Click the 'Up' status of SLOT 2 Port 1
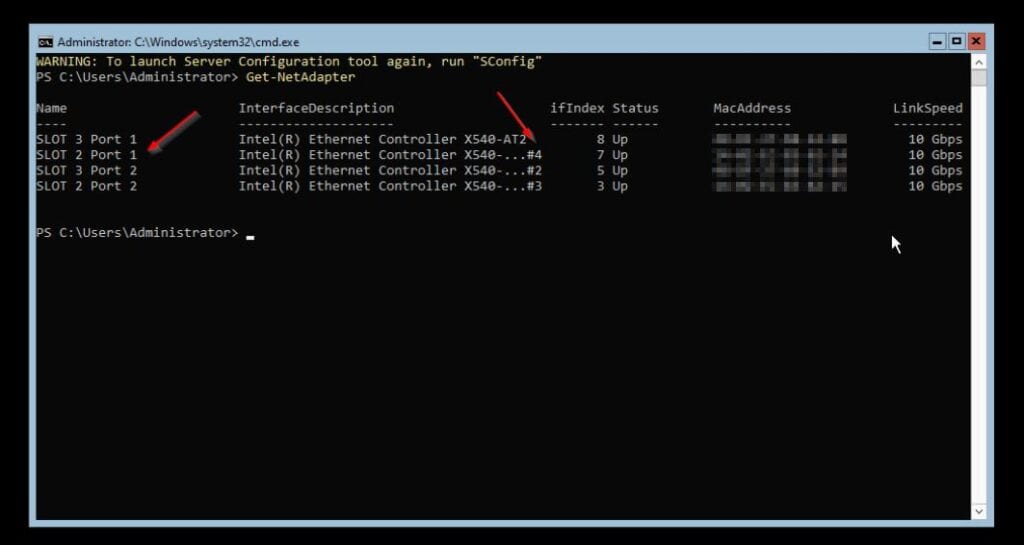The height and width of the screenshot is (545, 1024). click(620, 155)
